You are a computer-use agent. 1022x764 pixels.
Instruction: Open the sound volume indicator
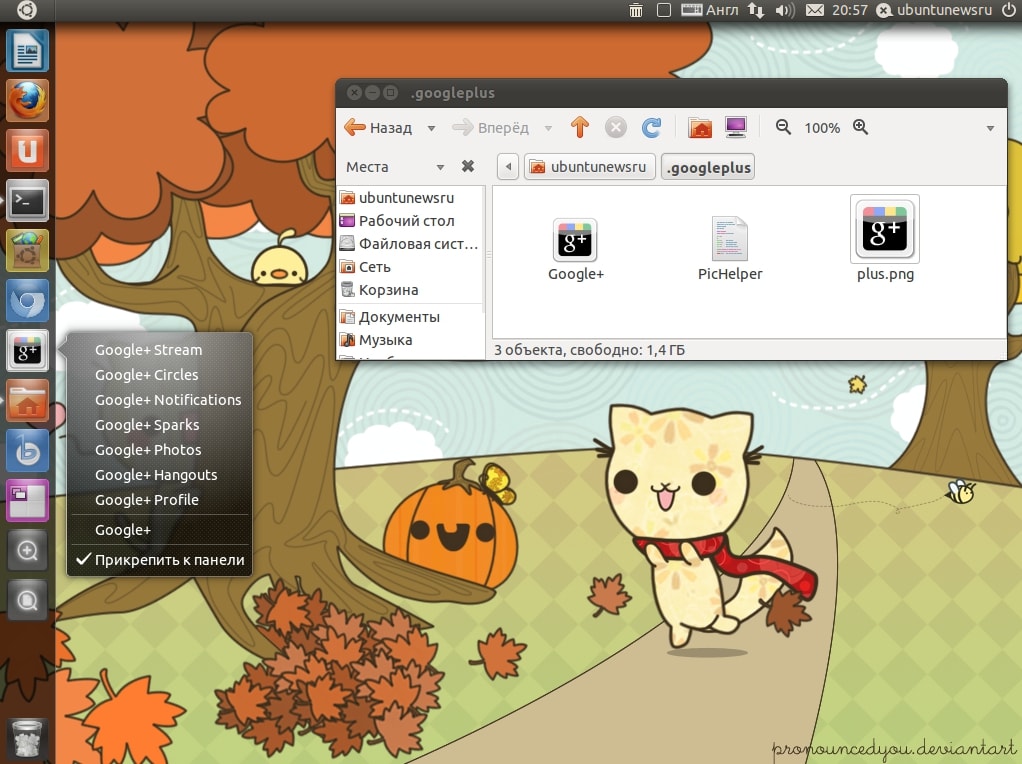pos(785,10)
